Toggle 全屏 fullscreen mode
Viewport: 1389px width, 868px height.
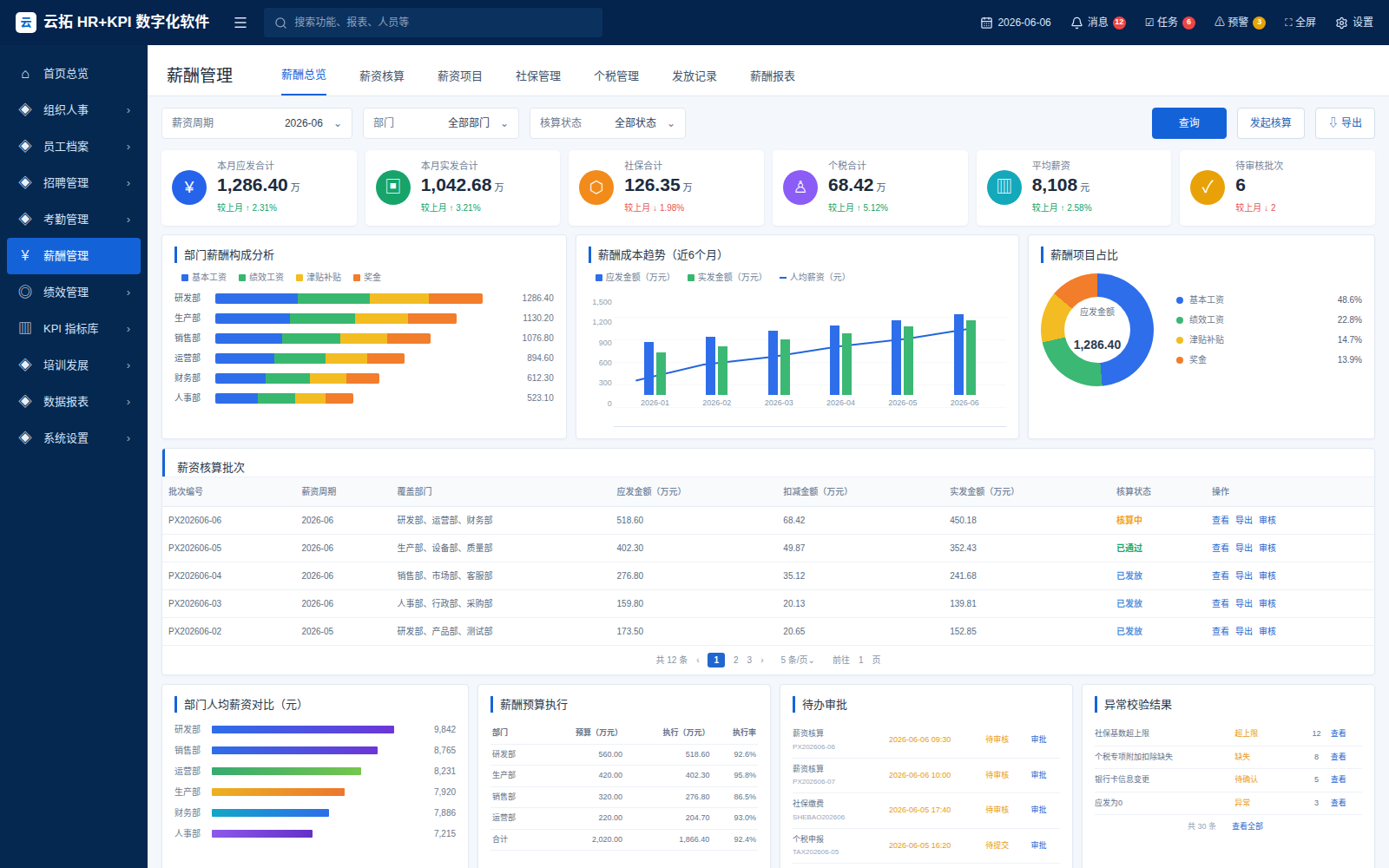[x=1300, y=23]
